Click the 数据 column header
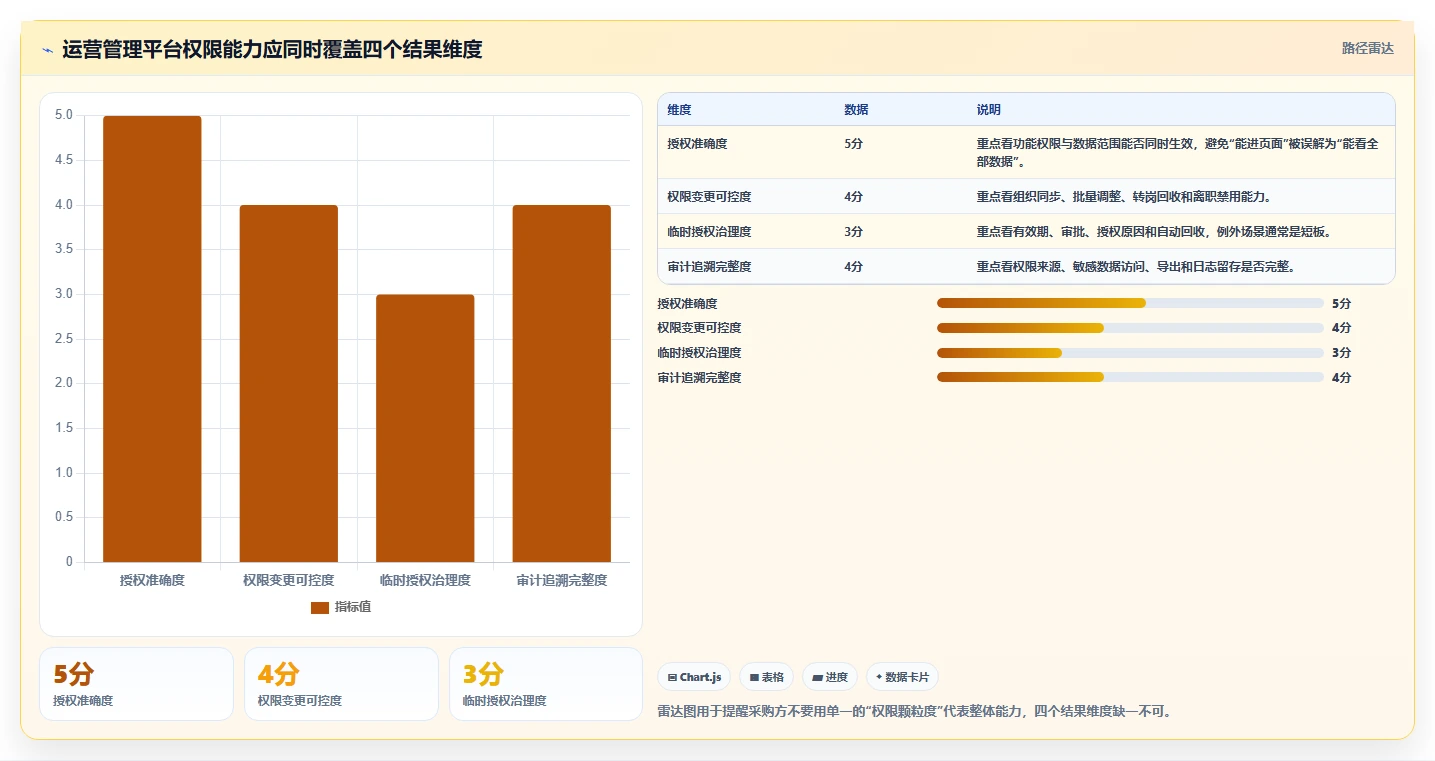The height and width of the screenshot is (761, 1435). pos(856,110)
